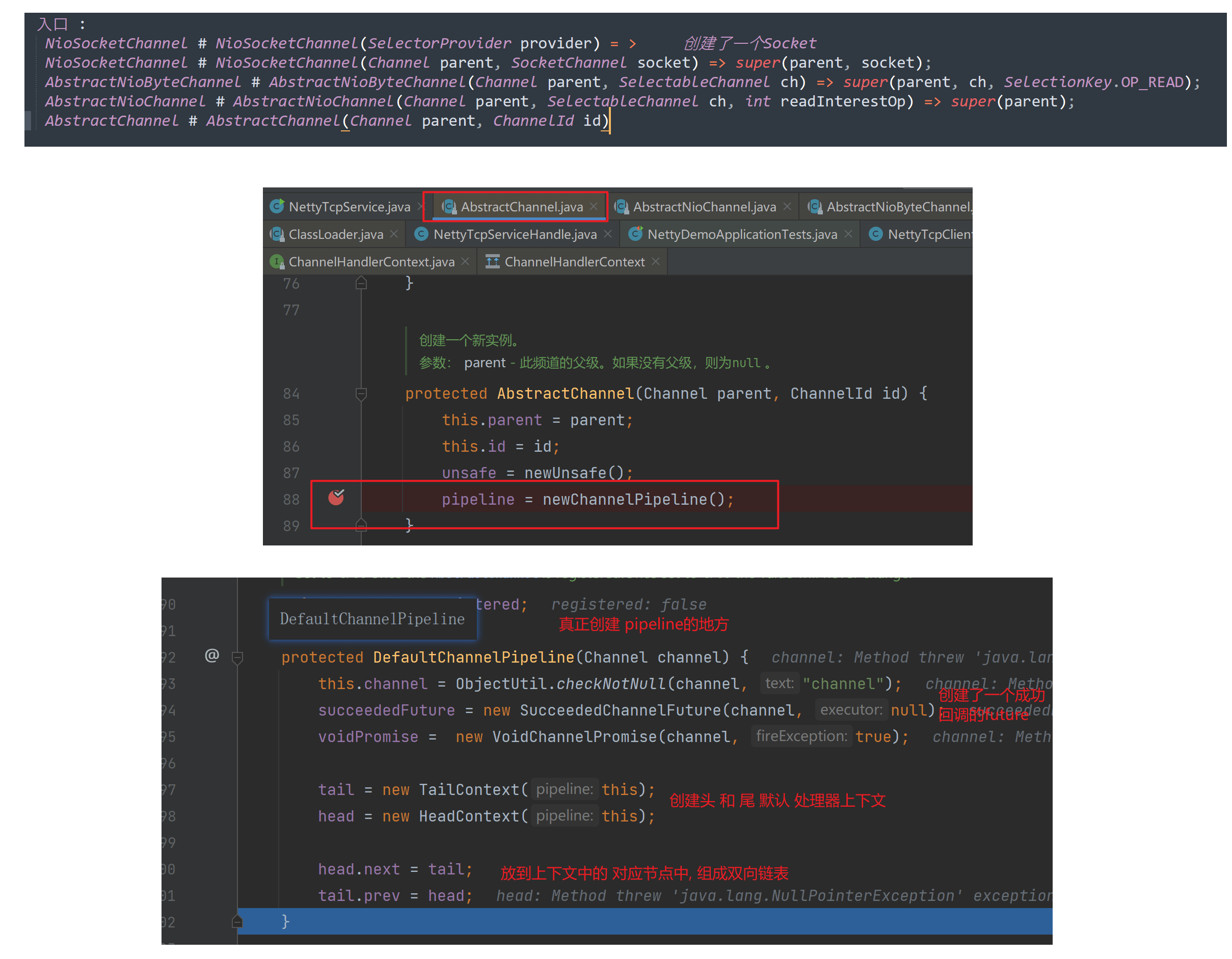Click 'head = new HeadContext' line

[x=486, y=817]
